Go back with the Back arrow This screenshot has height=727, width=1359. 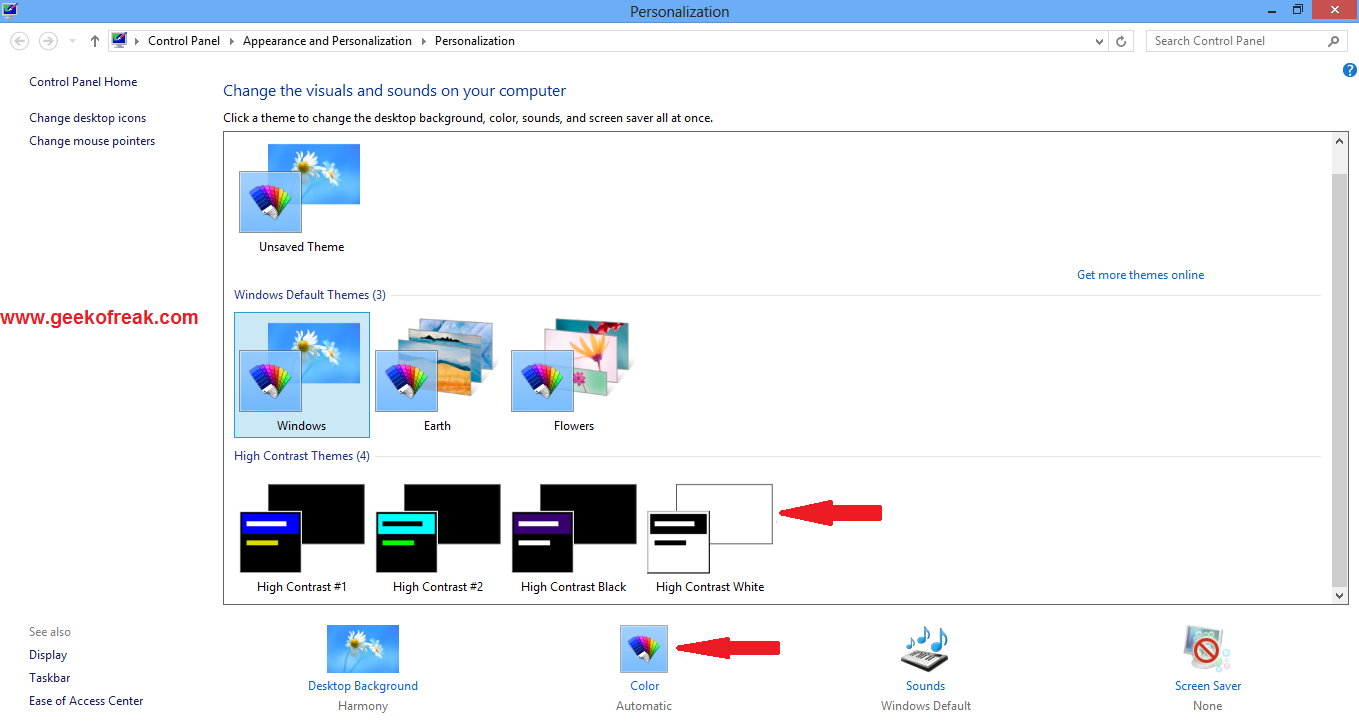click(x=19, y=41)
